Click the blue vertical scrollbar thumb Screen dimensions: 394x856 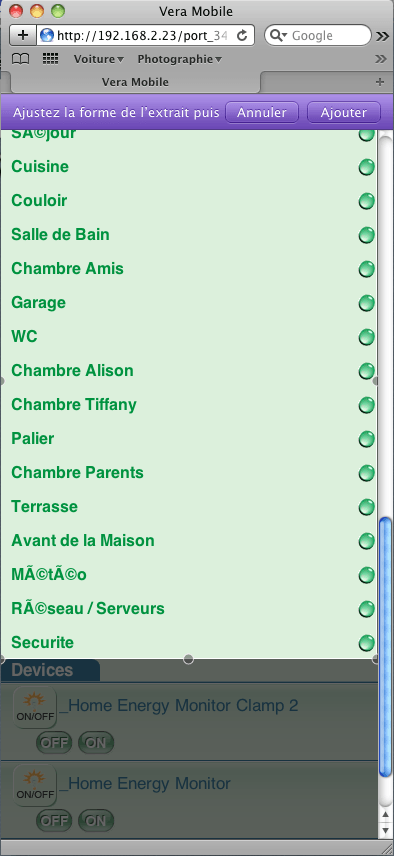[385, 647]
